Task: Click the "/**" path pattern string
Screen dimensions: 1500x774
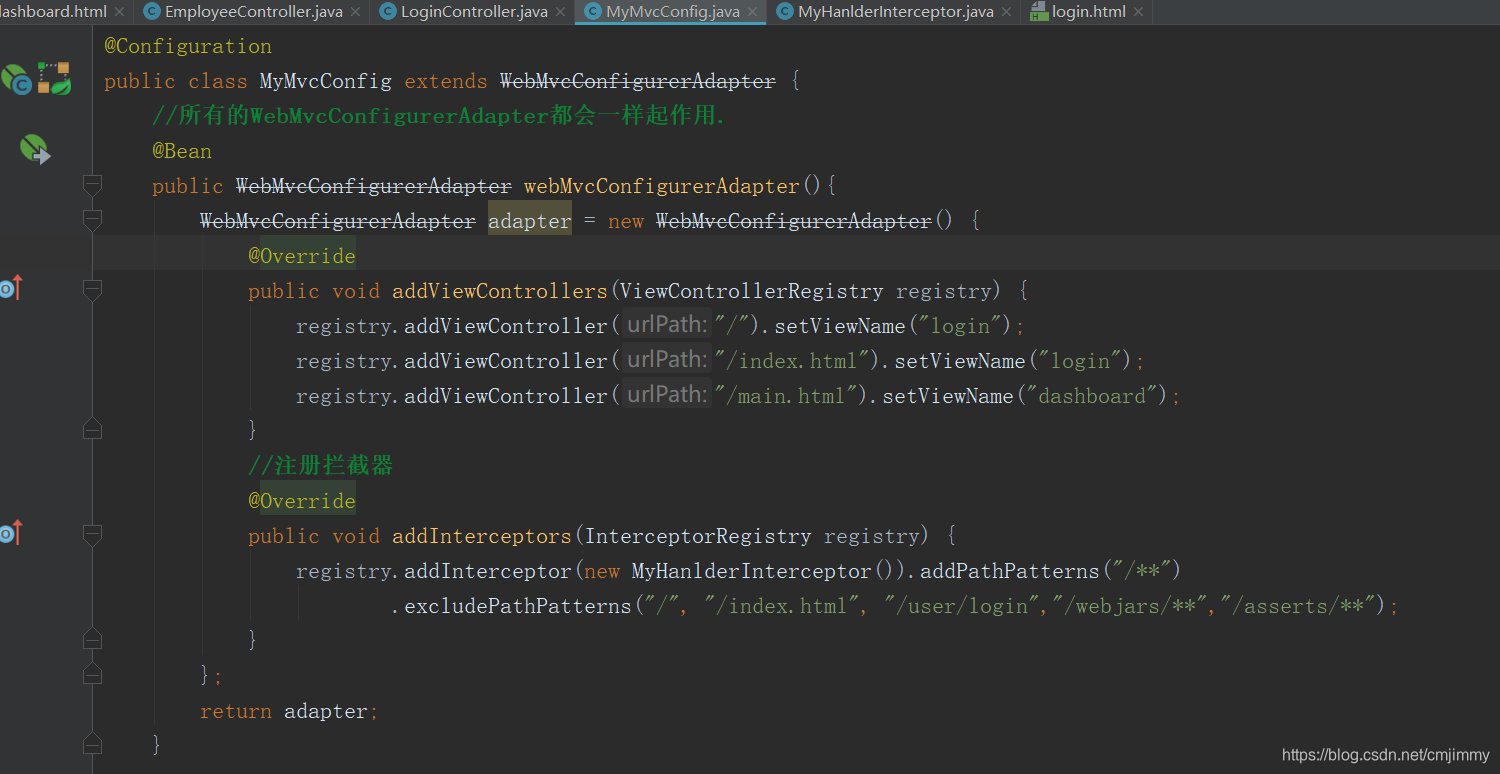Action: [x=1141, y=571]
